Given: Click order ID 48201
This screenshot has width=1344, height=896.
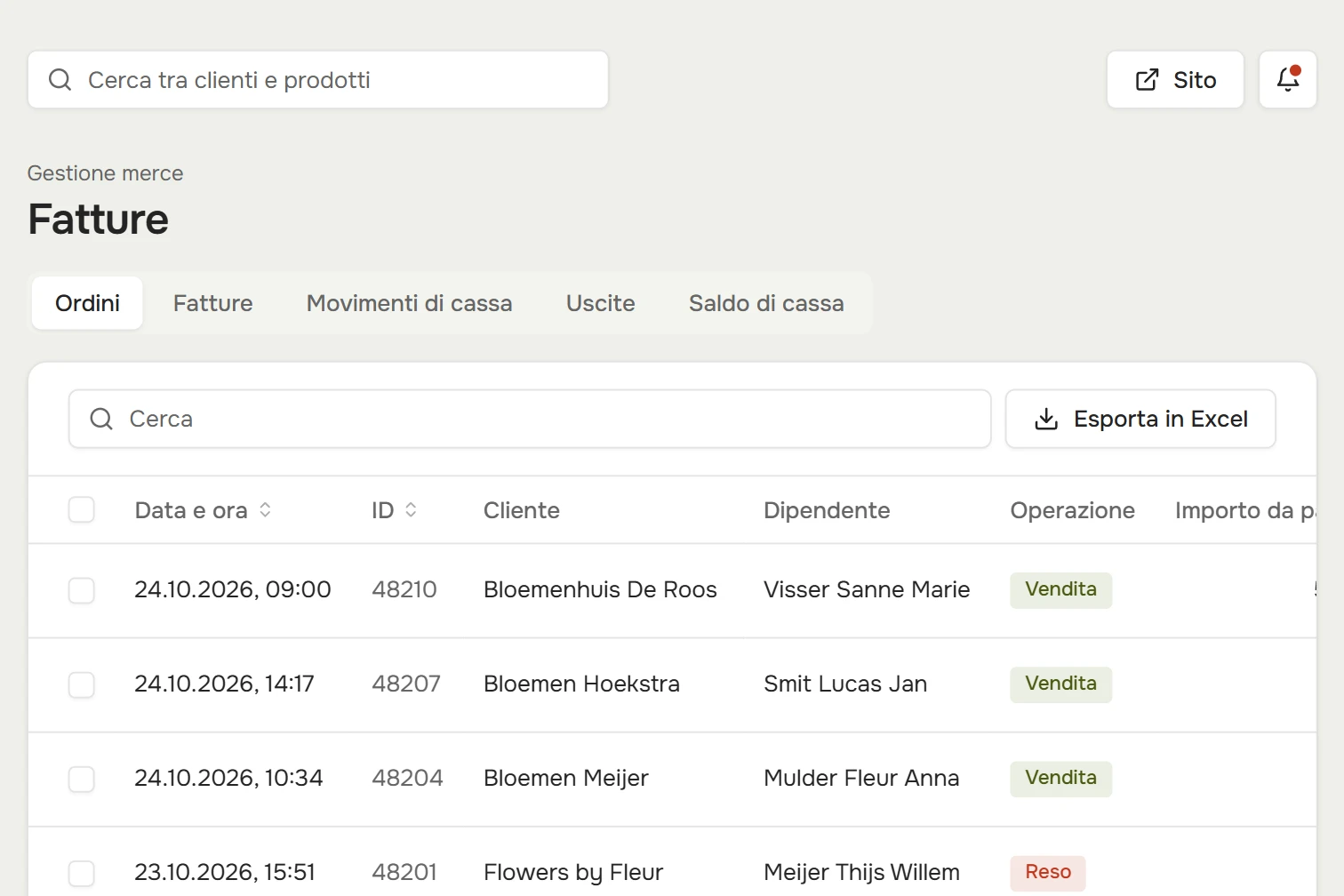Looking at the screenshot, I should click(404, 872).
